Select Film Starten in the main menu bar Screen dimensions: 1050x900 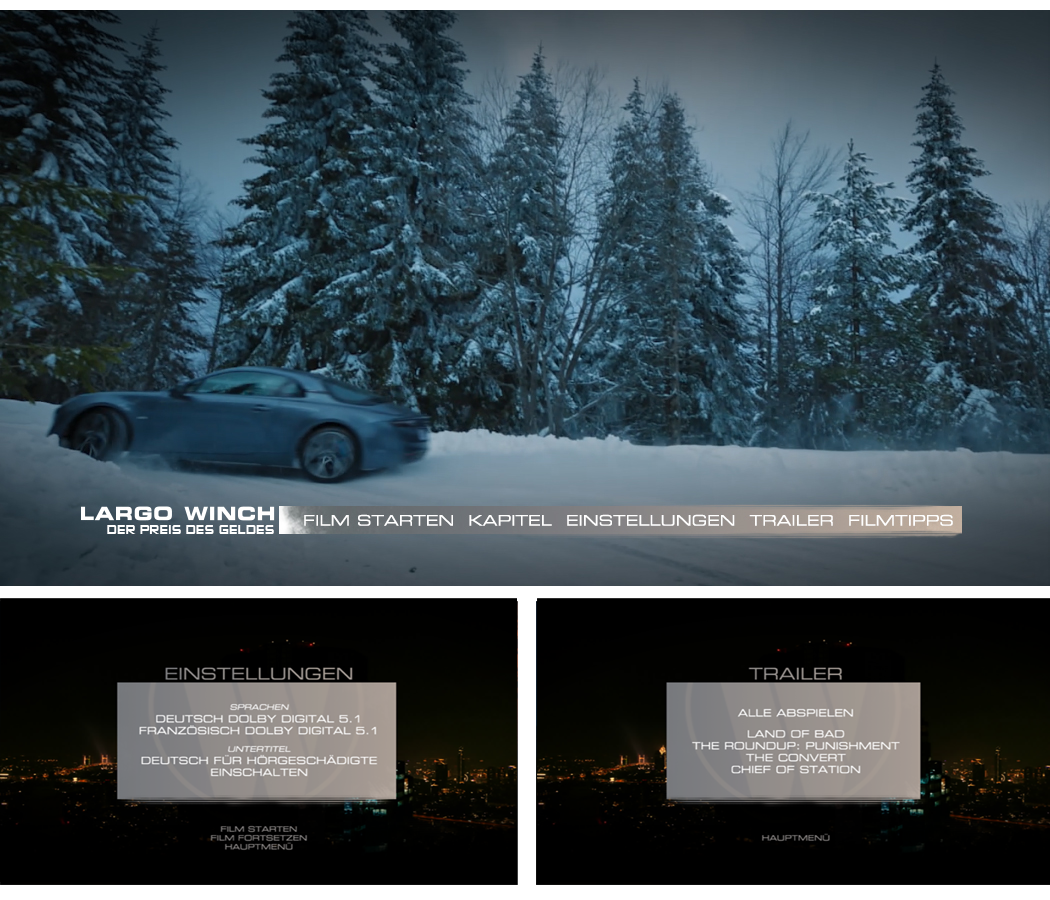(378, 520)
